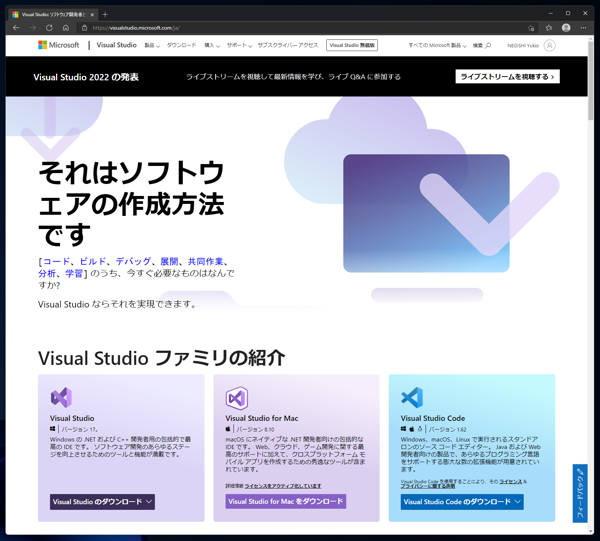
Task: Click the 学習 link
Action: (74, 273)
